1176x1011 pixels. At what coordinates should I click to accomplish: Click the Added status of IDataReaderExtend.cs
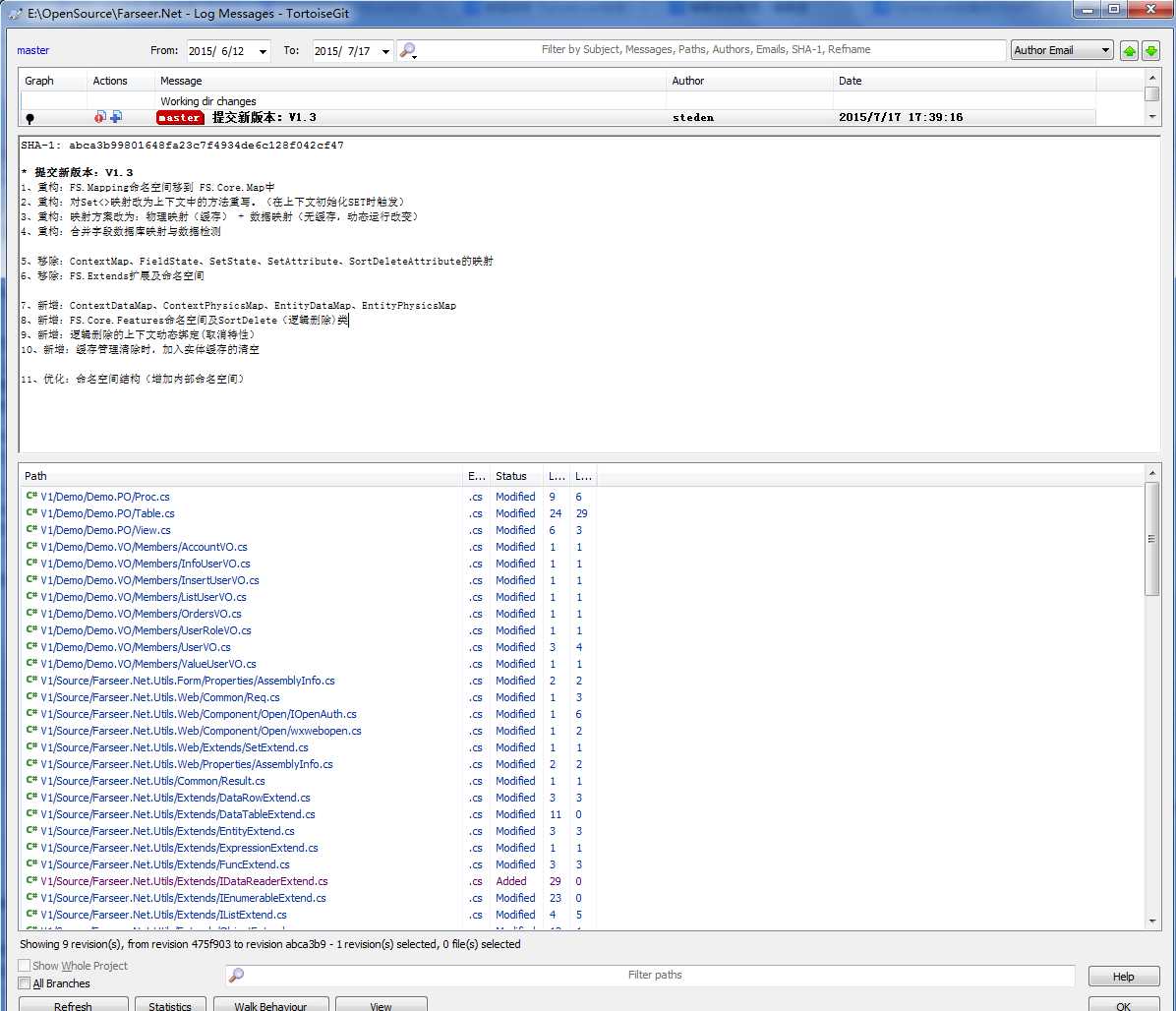pyautogui.click(x=510, y=881)
